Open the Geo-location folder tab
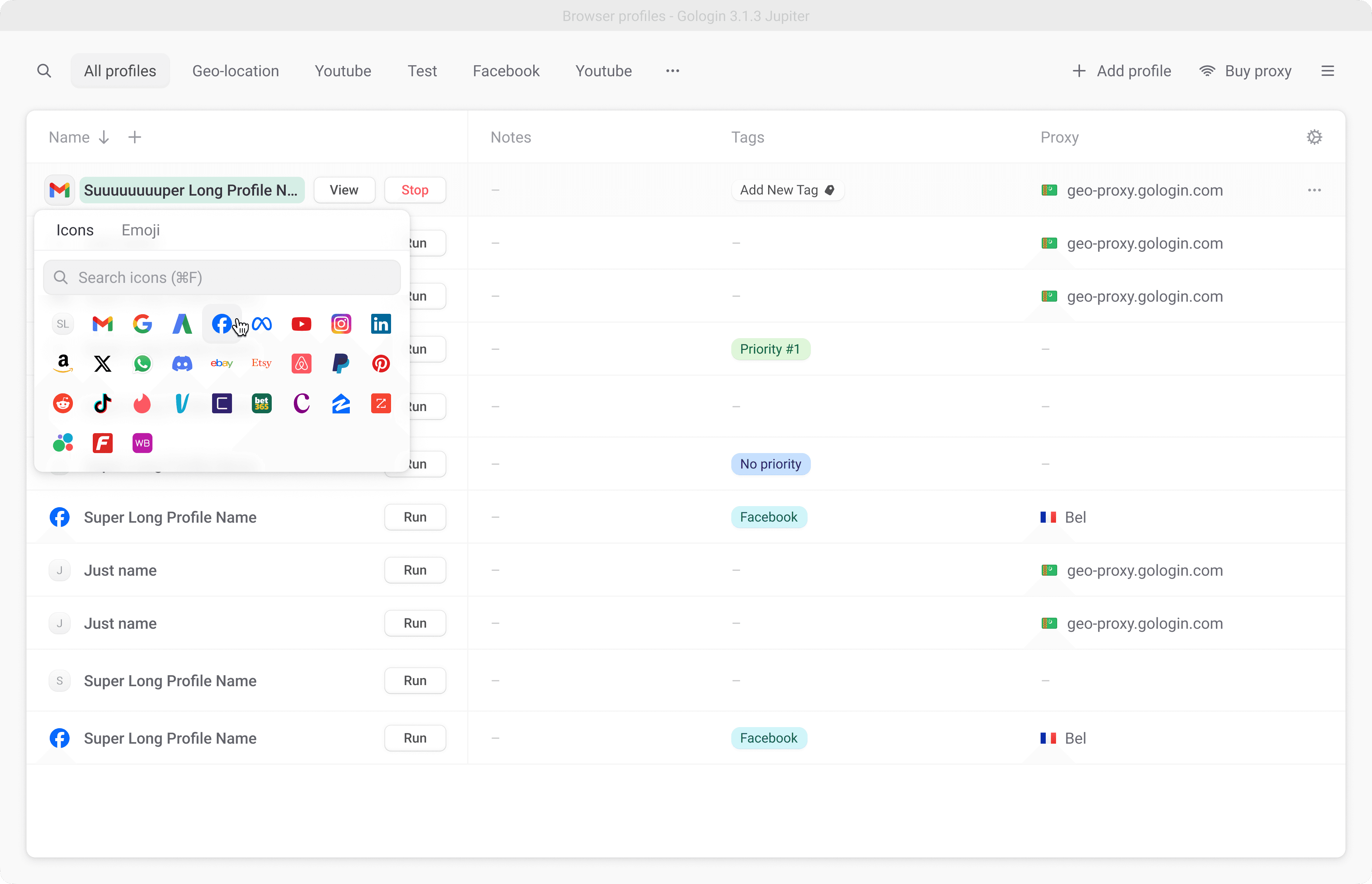 (x=235, y=71)
